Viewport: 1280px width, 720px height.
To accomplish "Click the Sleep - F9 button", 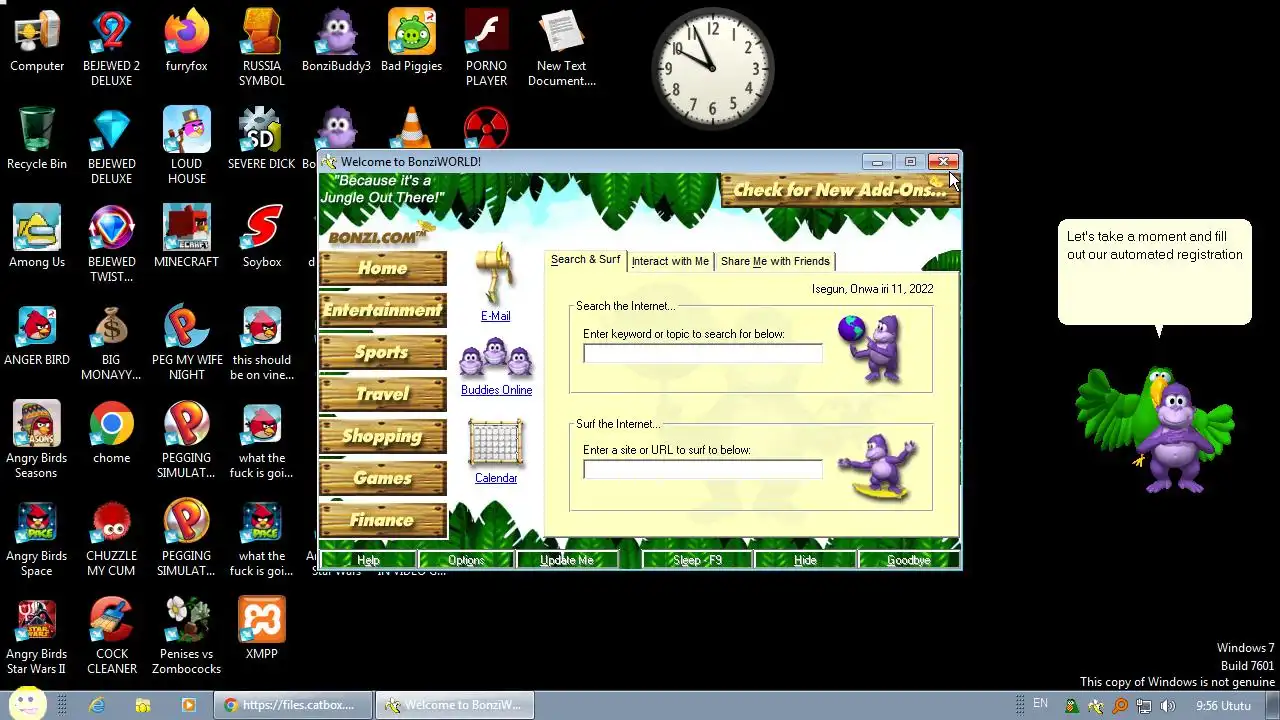I will [697, 560].
